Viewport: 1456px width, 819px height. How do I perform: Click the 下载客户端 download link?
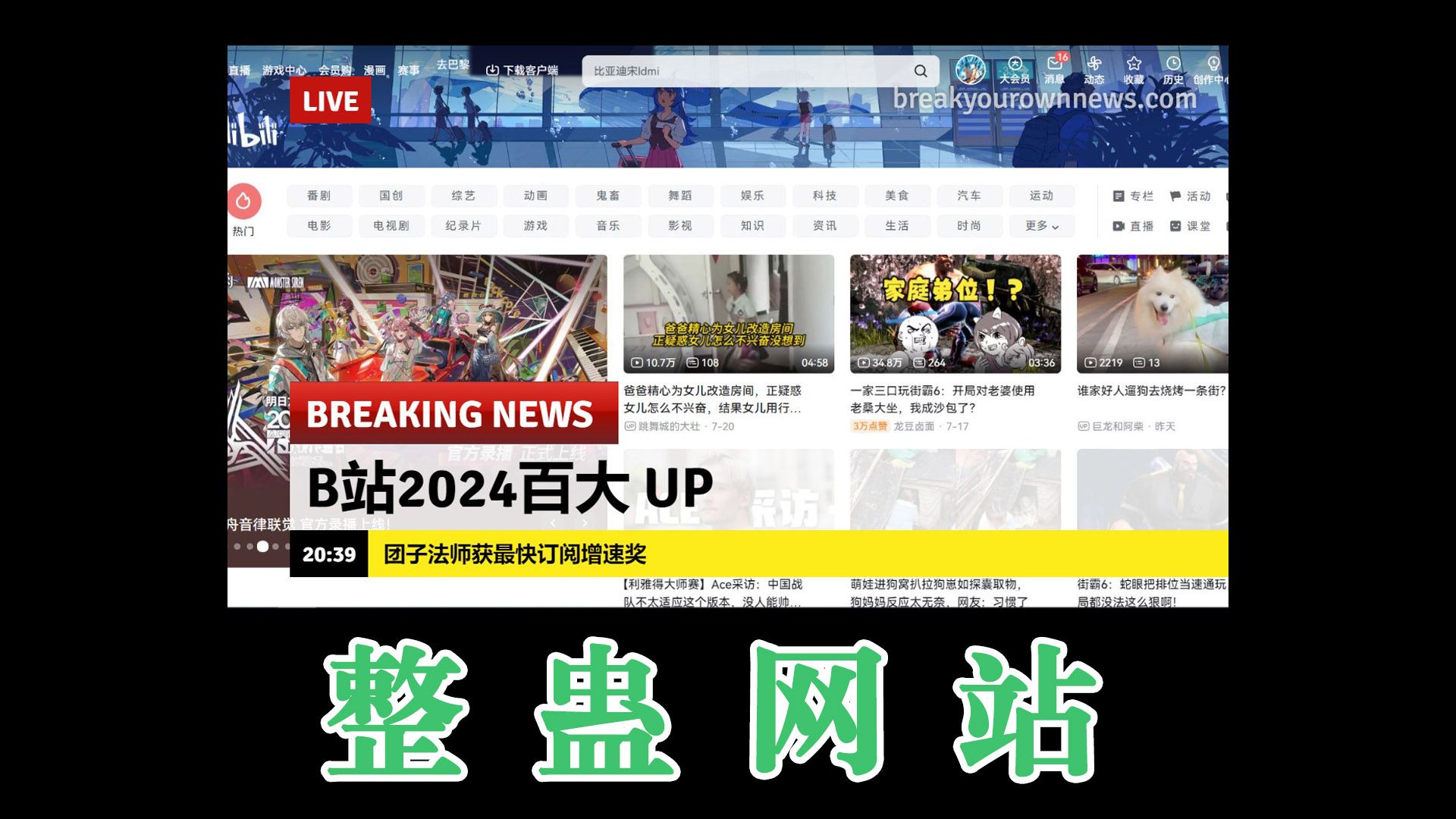(522, 71)
